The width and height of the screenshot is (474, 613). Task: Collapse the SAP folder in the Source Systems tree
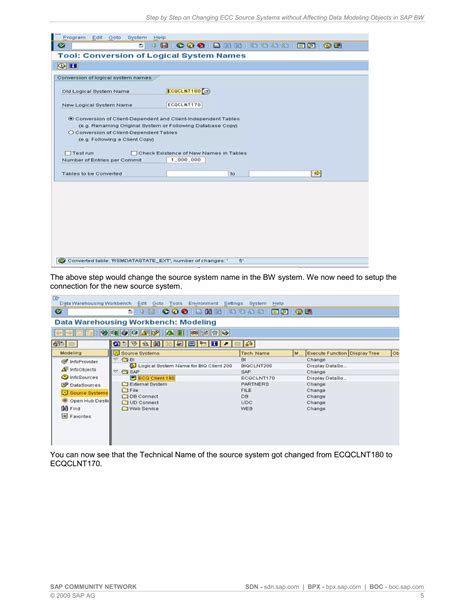pyautogui.click(x=116, y=372)
